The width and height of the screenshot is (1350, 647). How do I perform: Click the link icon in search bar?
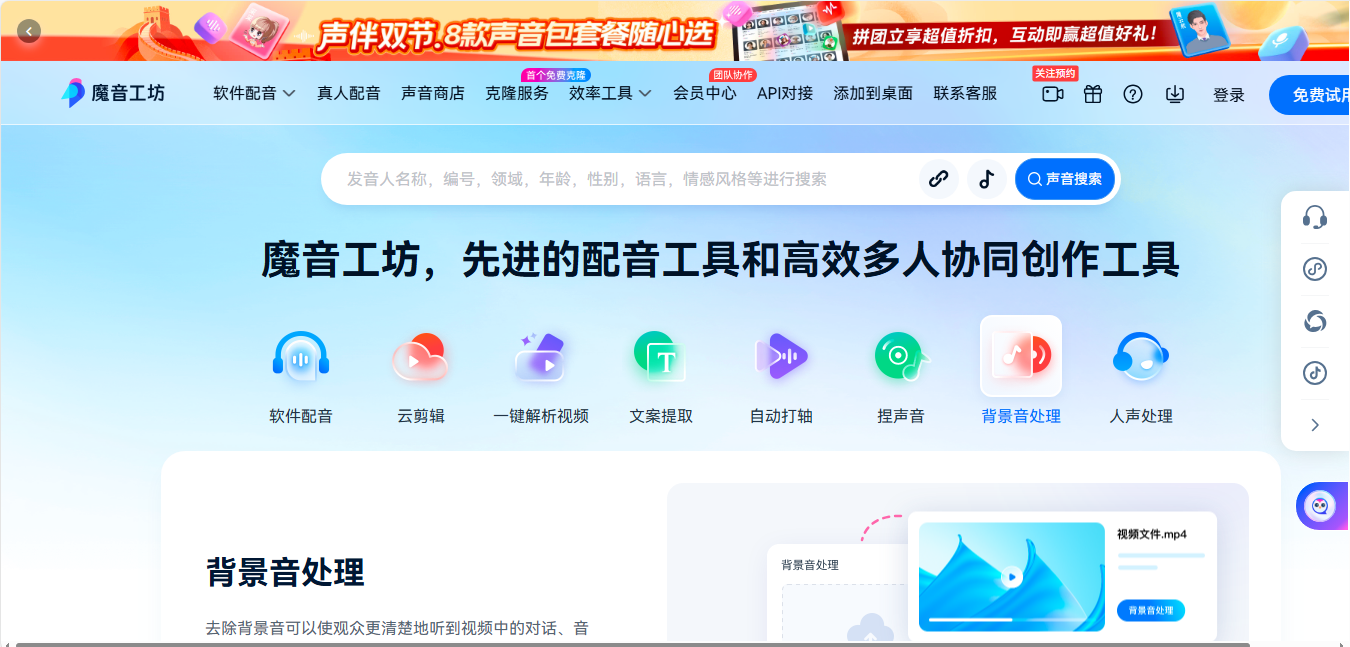point(938,179)
